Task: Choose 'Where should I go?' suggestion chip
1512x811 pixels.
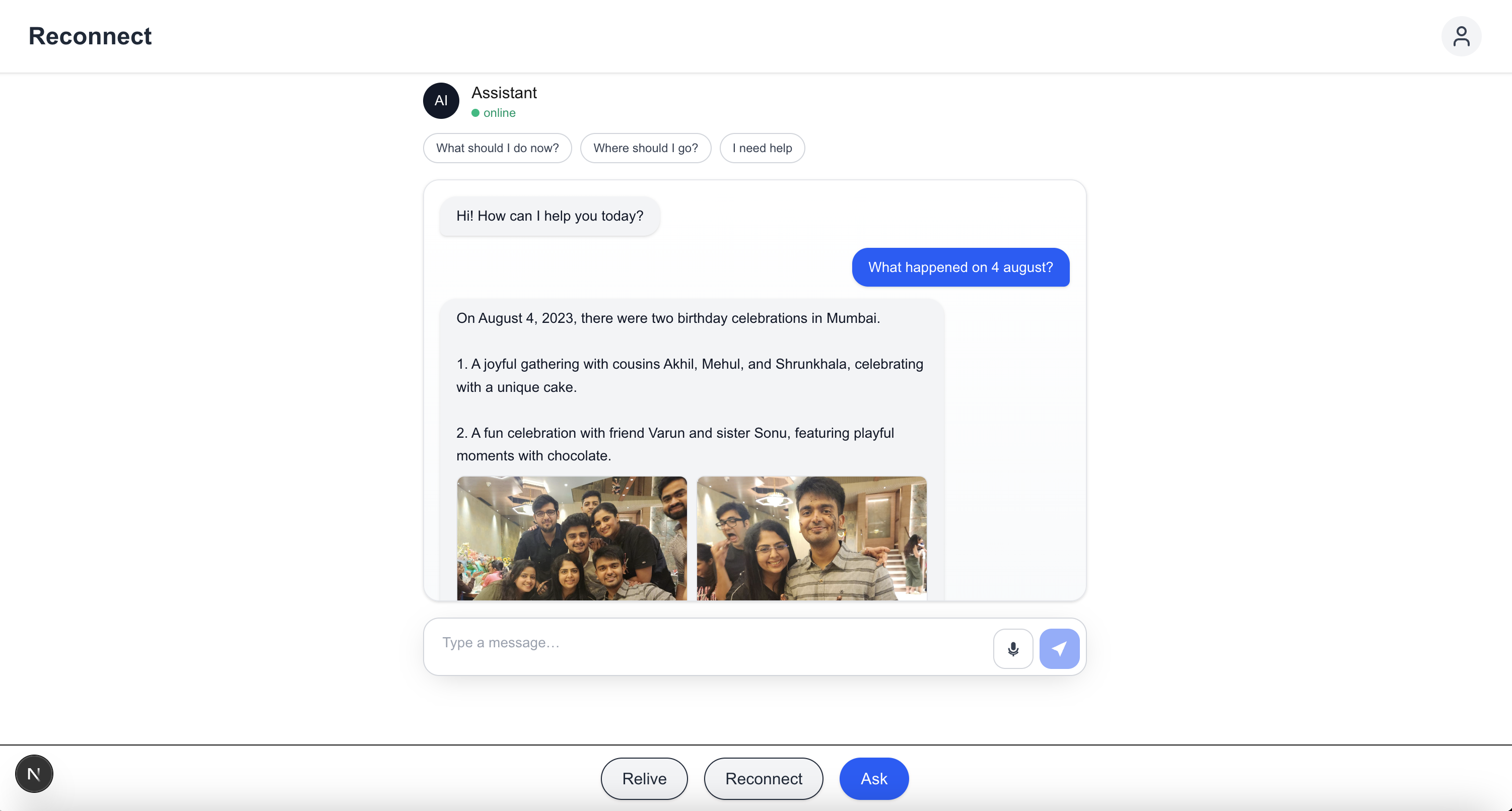Action: [x=645, y=148]
